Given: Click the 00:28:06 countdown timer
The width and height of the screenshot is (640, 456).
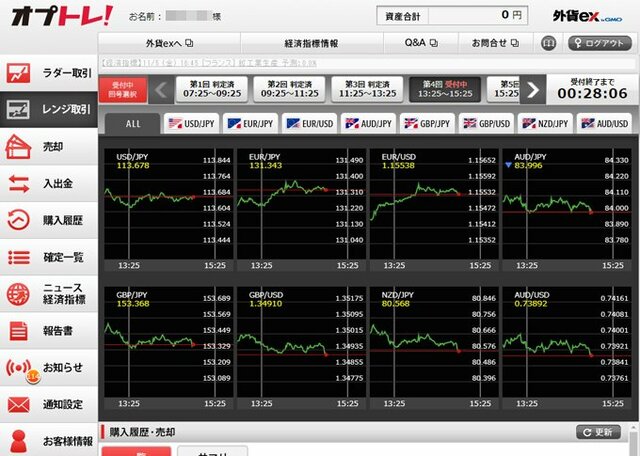Looking at the screenshot, I should coord(593,93).
